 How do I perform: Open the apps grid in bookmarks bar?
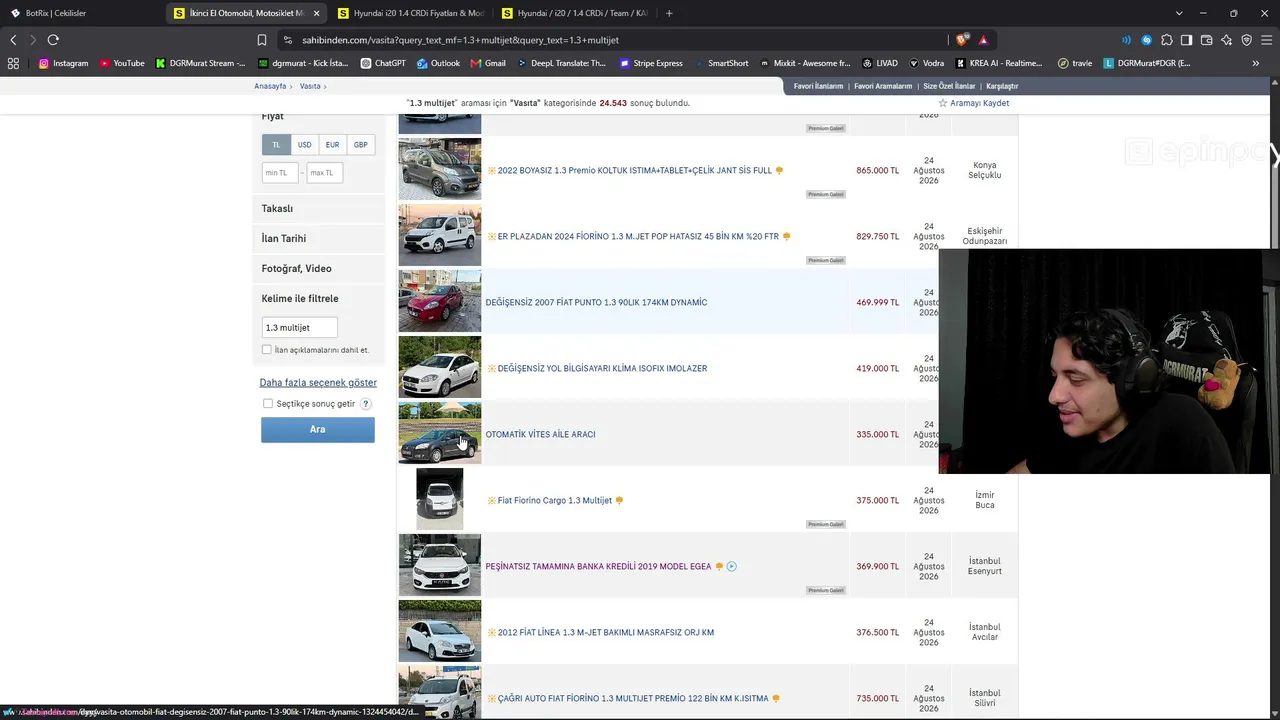tap(13, 63)
